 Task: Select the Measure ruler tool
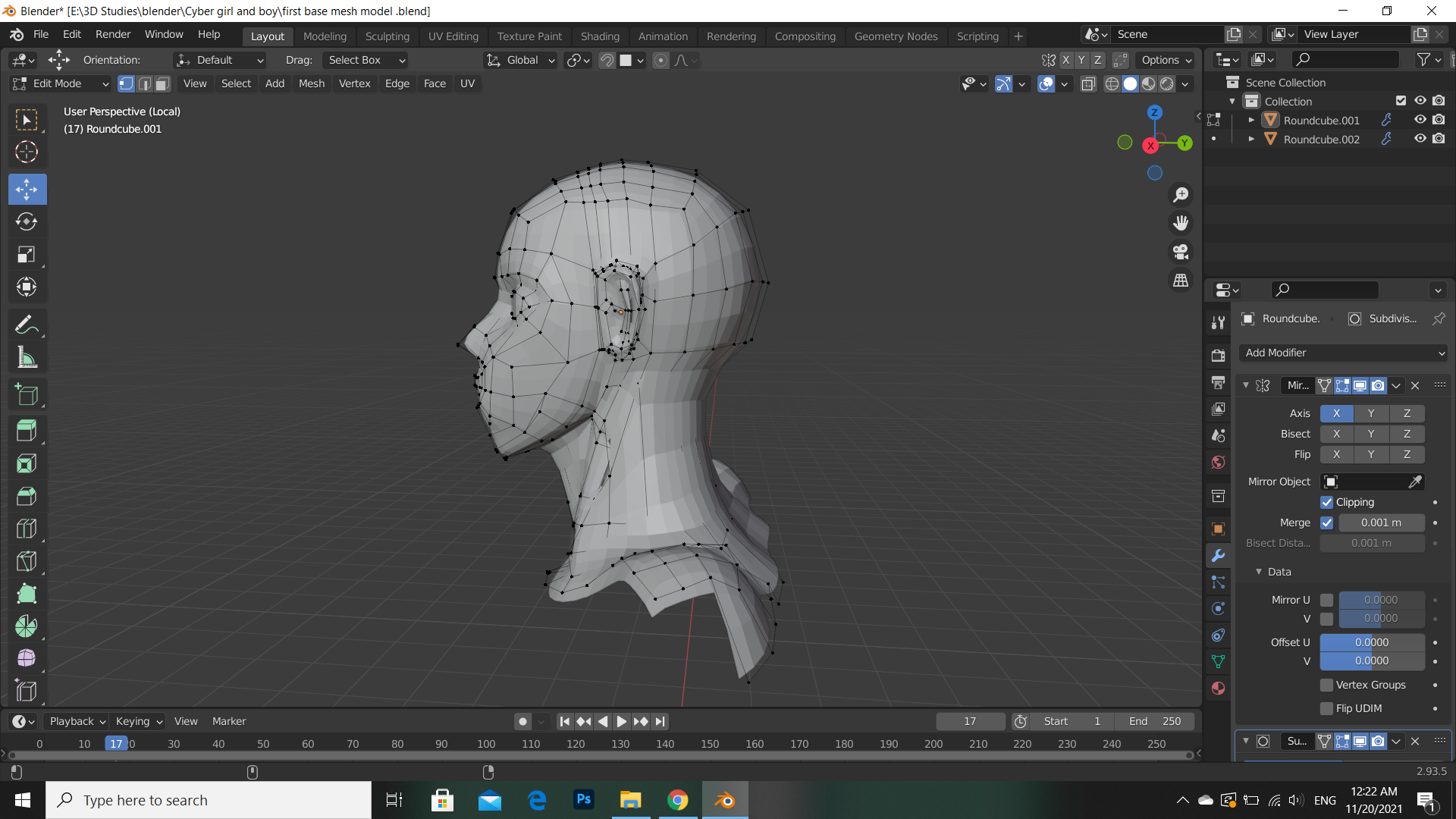point(27,358)
